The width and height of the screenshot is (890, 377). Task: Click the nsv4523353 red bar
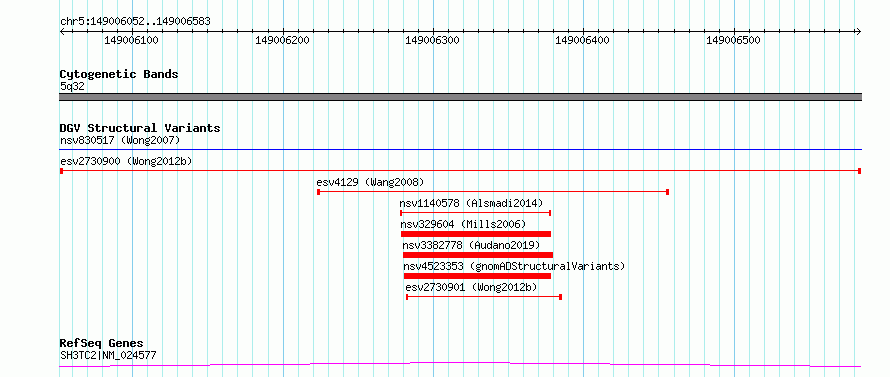click(477, 276)
